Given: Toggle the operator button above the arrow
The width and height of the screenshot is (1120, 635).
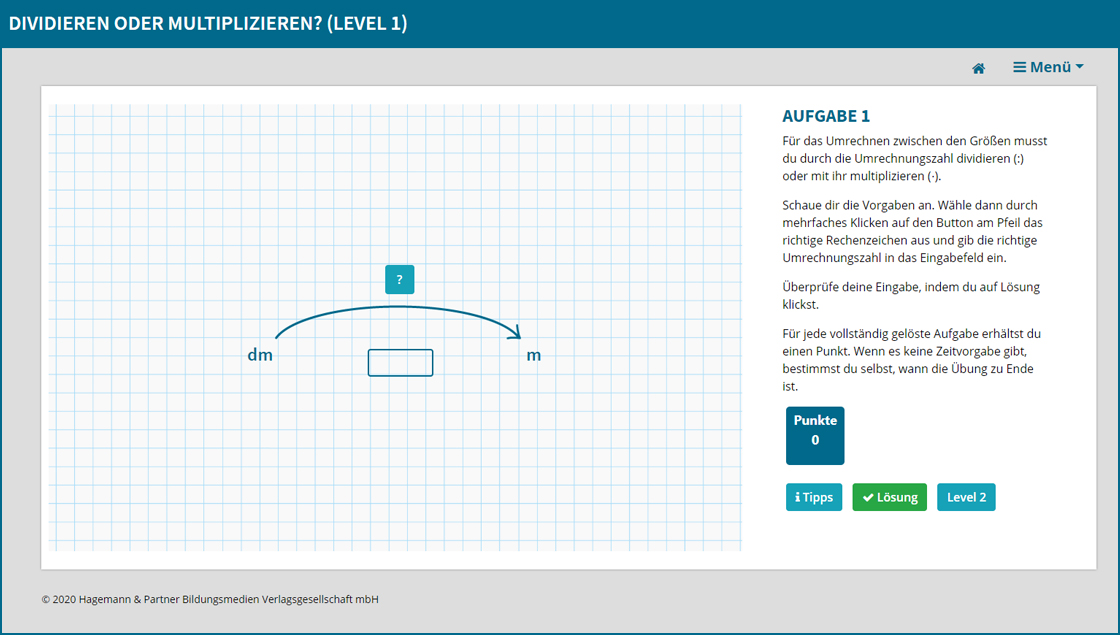Looking at the screenshot, I should pos(399,279).
